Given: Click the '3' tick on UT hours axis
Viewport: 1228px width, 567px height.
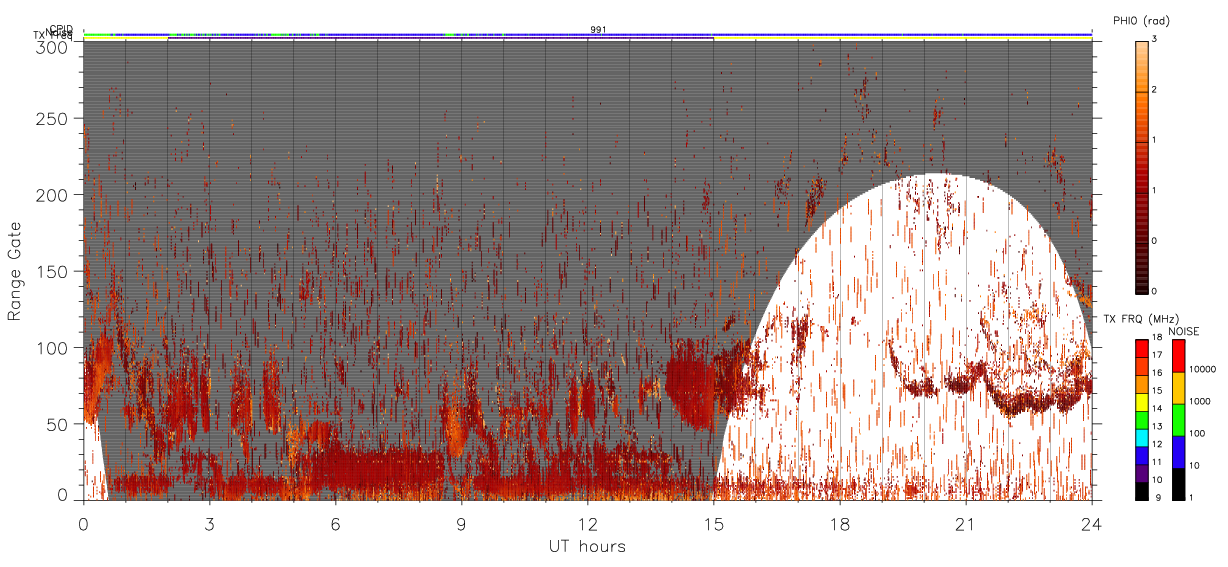Looking at the screenshot, I should (x=209, y=524).
